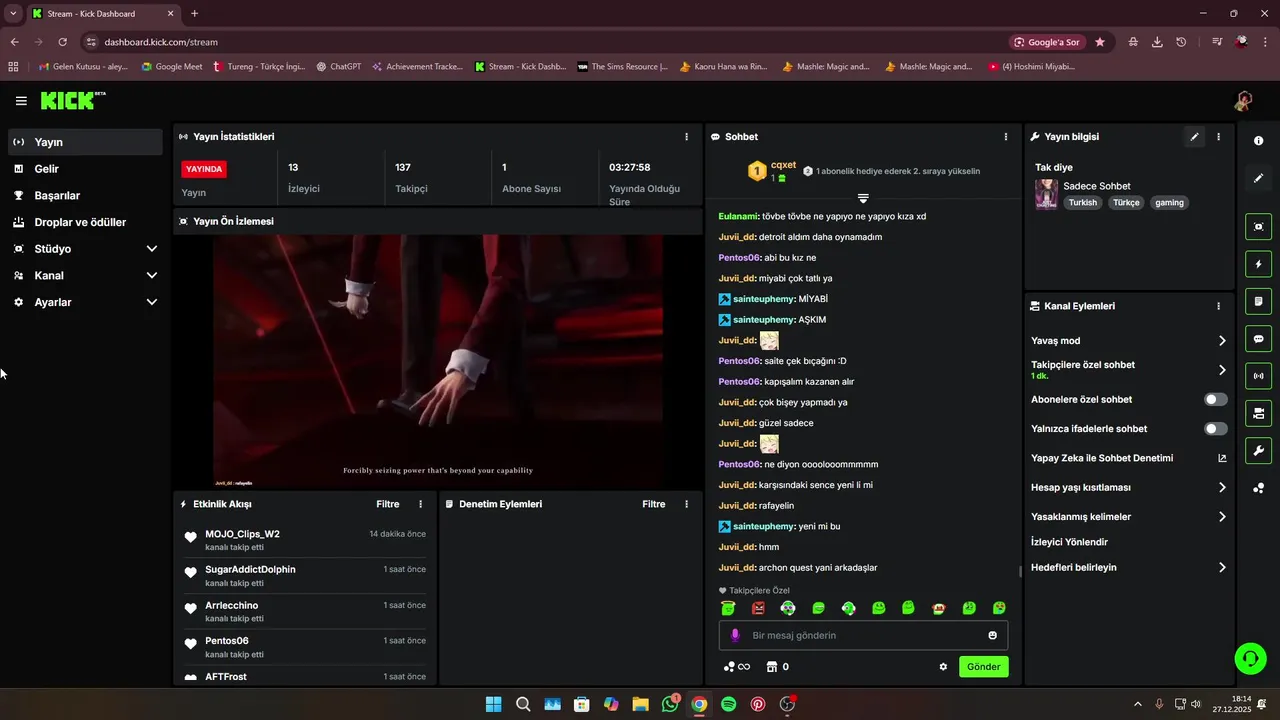Open Gelir in the left sidebar
Viewport: 1280px width, 720px height.
pyautogui.click(x=85, y=169)
